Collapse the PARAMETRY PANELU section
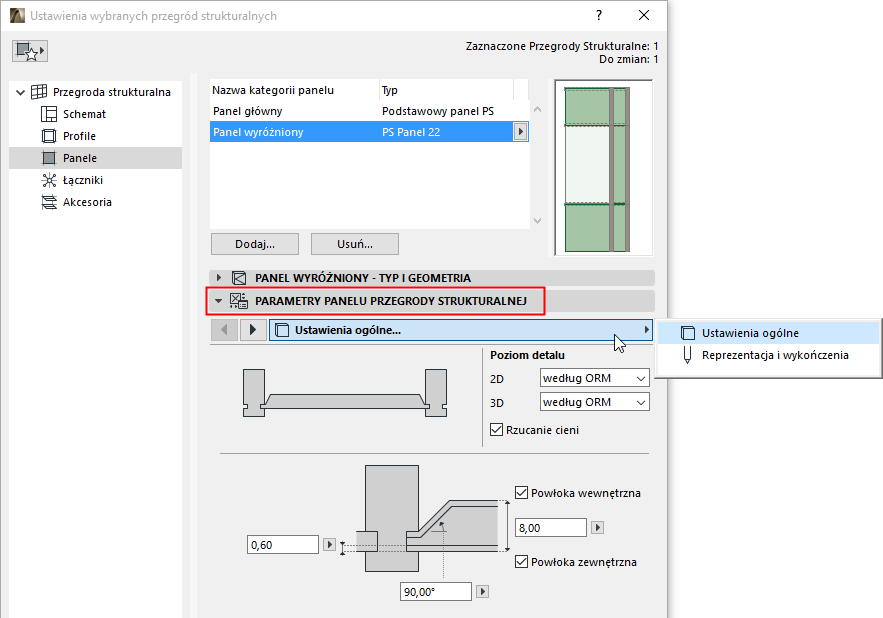The image size is (883, 618). [x=219, y=301]
